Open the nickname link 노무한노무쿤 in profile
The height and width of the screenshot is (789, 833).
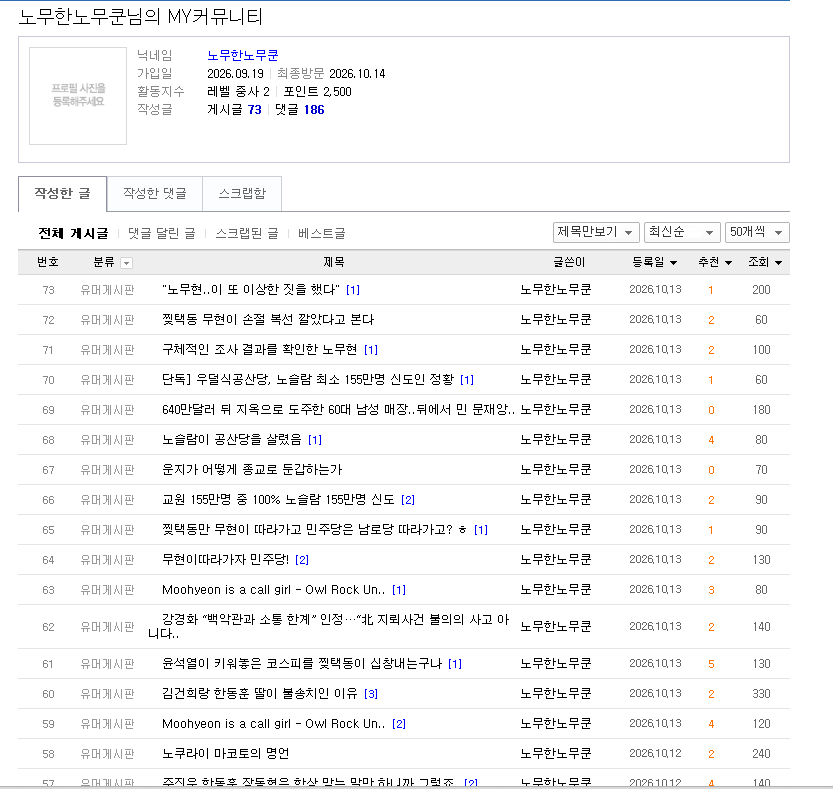(243, 55)
